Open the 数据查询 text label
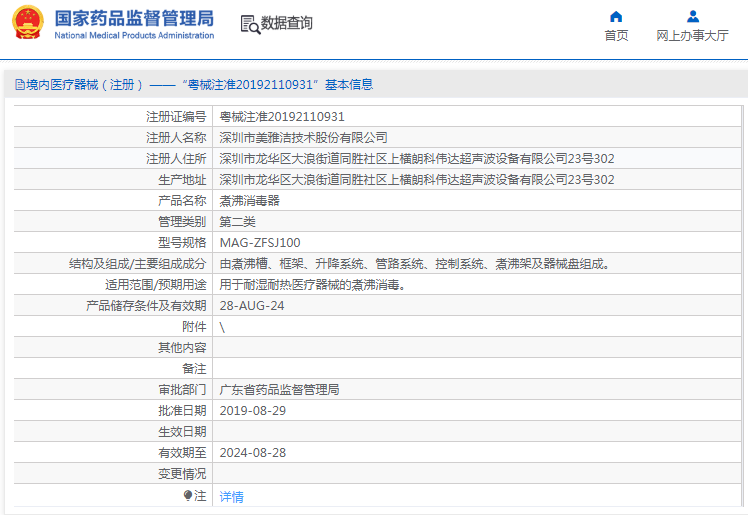 (286, 23)
